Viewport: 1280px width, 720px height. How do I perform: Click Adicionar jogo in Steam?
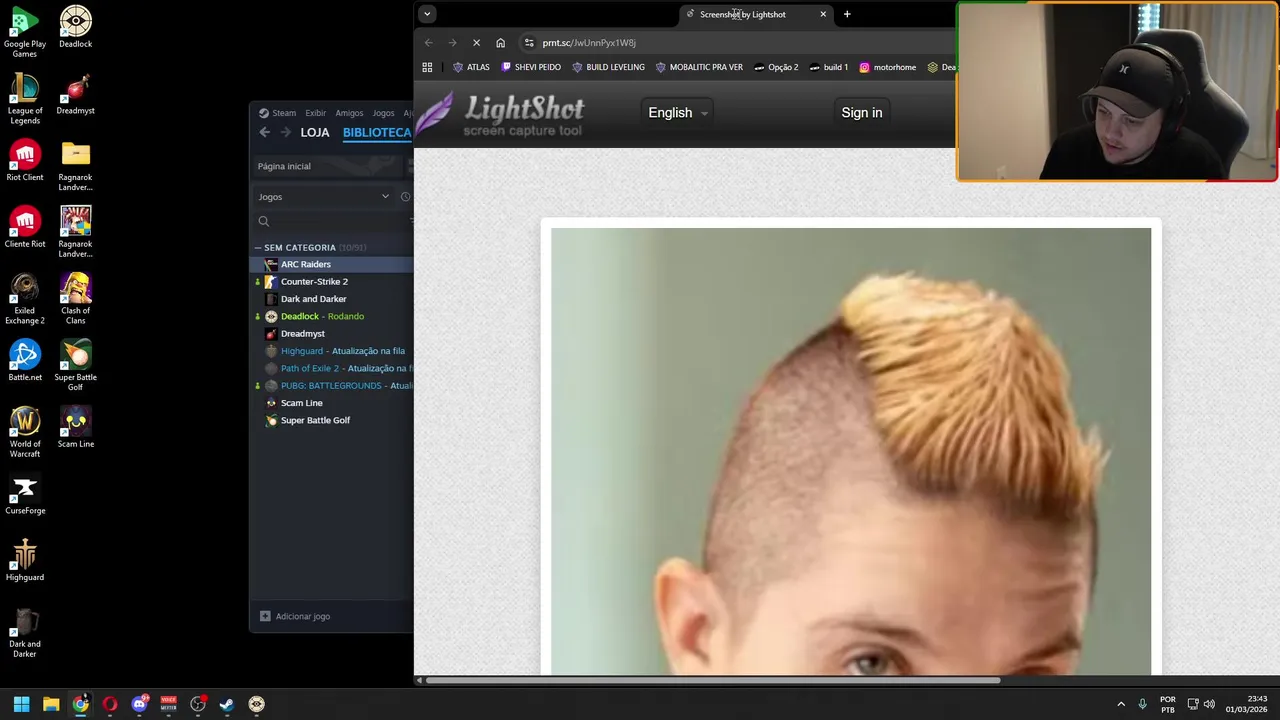point(295,616)
